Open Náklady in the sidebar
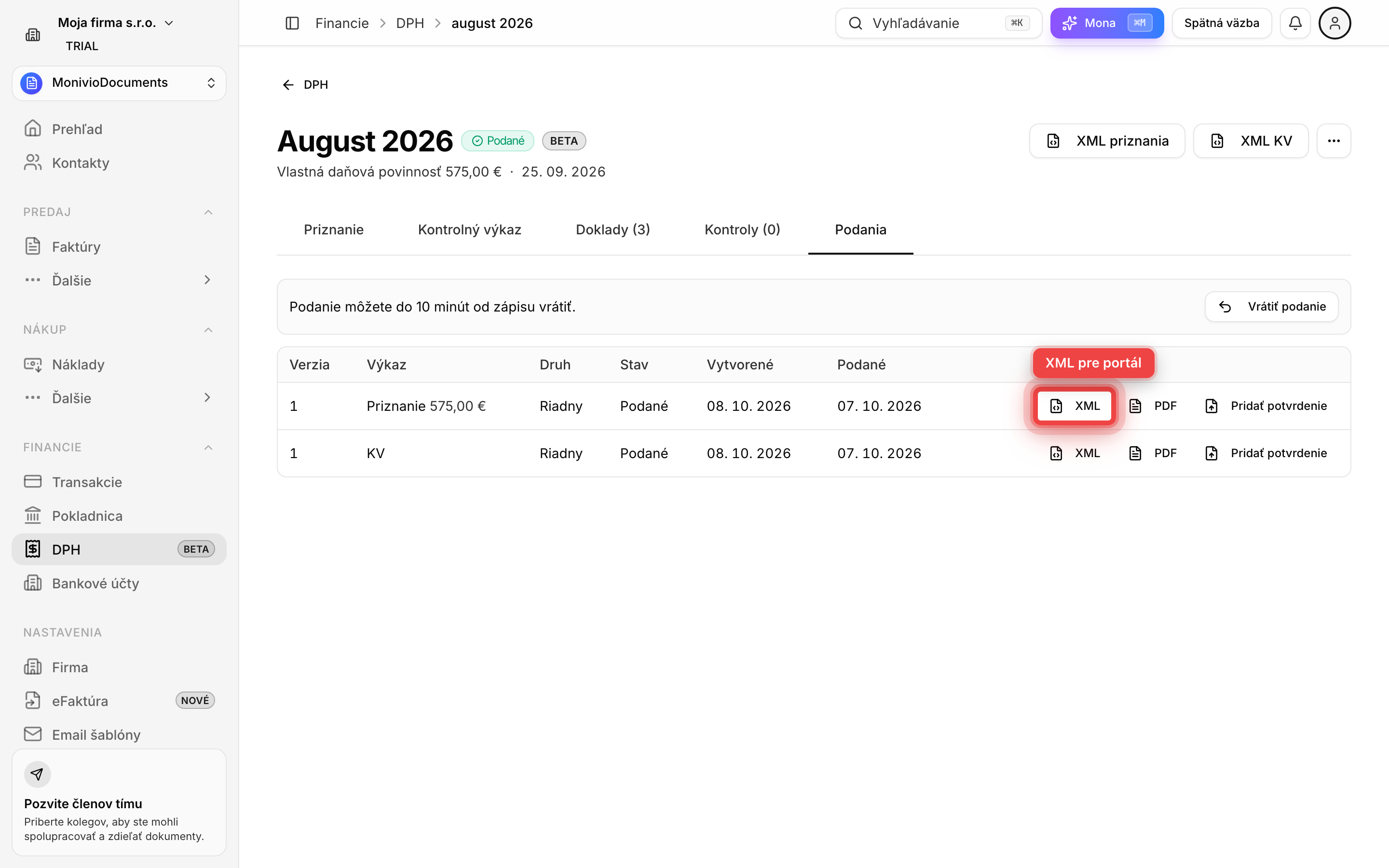The image size is (1389, 868). pos(119,365)
